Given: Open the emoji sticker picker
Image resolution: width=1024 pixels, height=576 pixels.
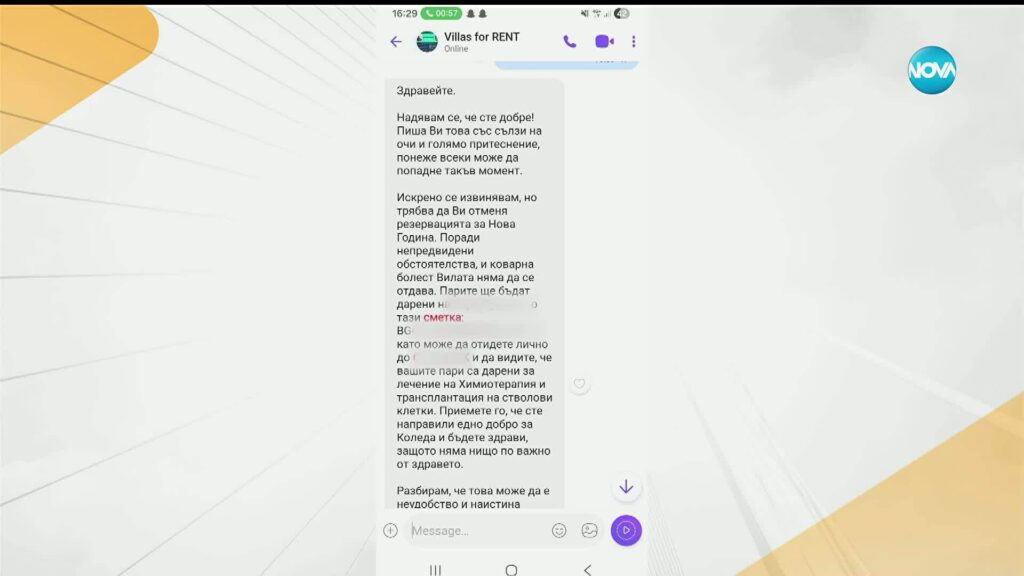Looking at the screenshot, I should 559,530.
